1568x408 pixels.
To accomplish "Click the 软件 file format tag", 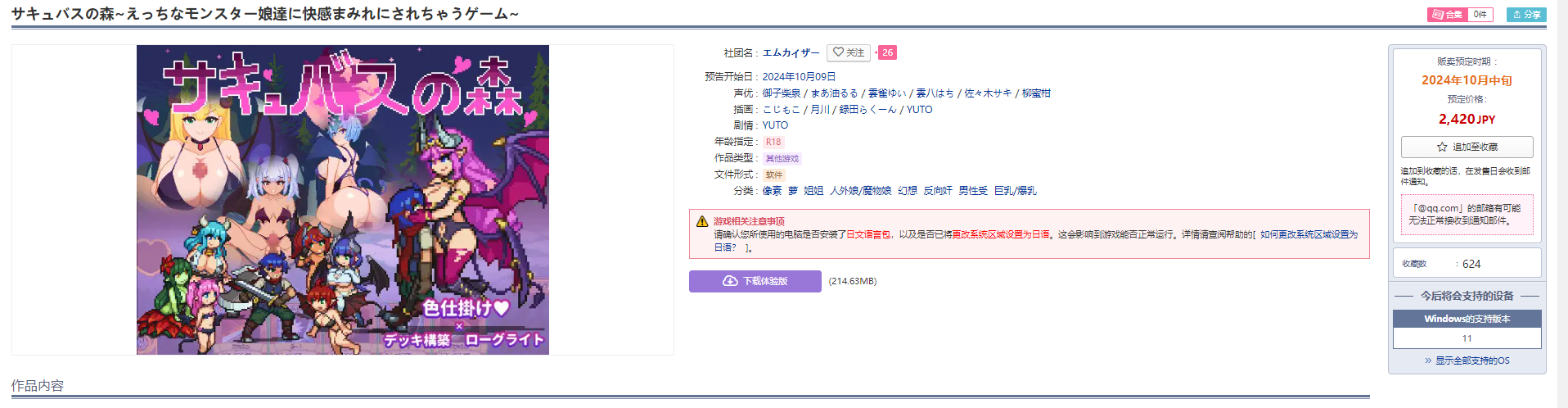I will pyautogui.click(x=774, y=175).
